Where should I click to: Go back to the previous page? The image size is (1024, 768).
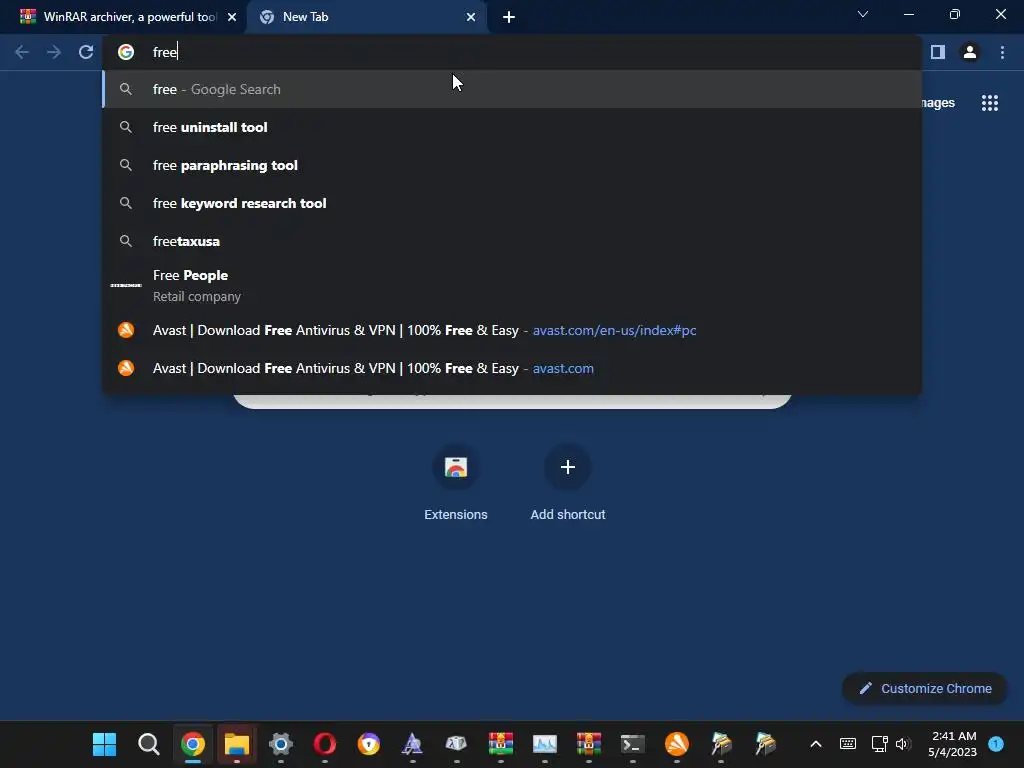coord(22,52)
